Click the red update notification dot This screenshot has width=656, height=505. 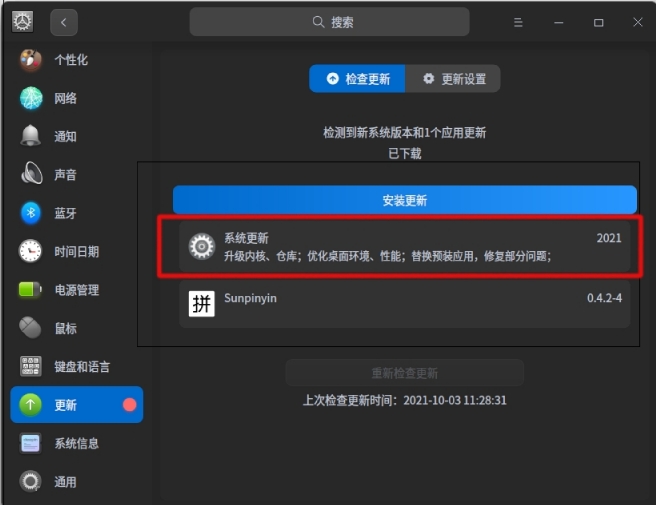tap(129, 405)
